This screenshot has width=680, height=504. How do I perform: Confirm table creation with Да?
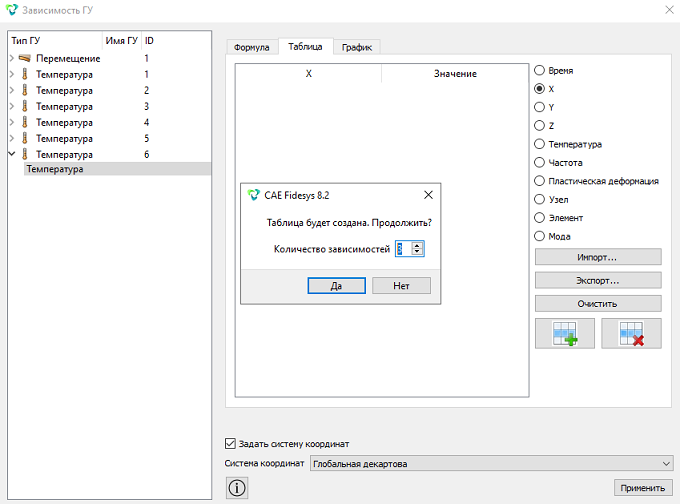[x=337, y=286]
